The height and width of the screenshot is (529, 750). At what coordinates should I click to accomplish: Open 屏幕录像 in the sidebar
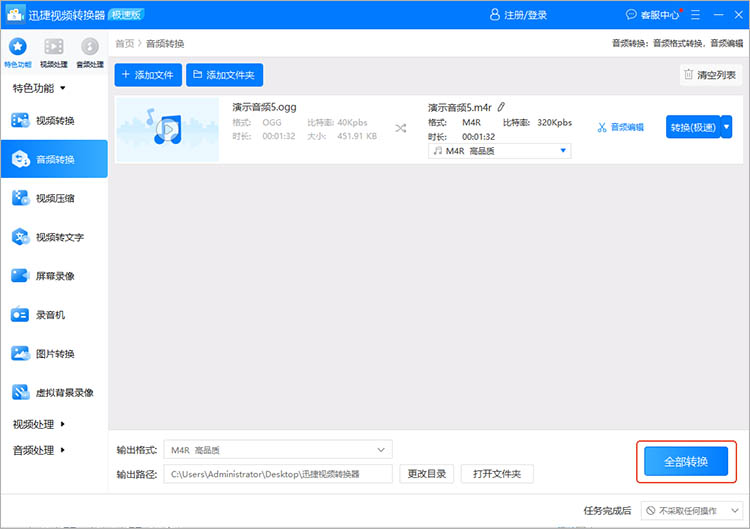tap(54, 276)
